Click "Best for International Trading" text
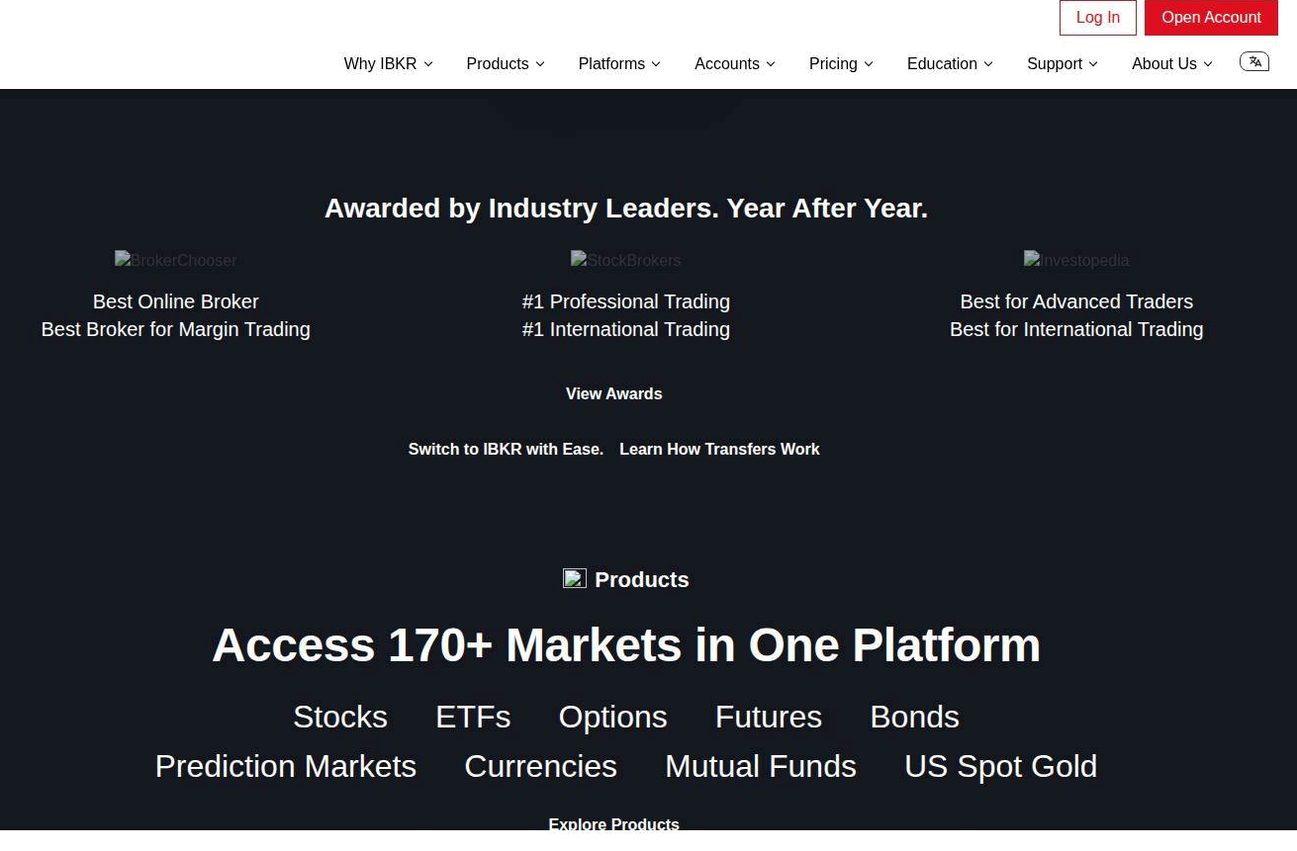The height and width of the screenshot is (851, 1297). coord(1076,329)
